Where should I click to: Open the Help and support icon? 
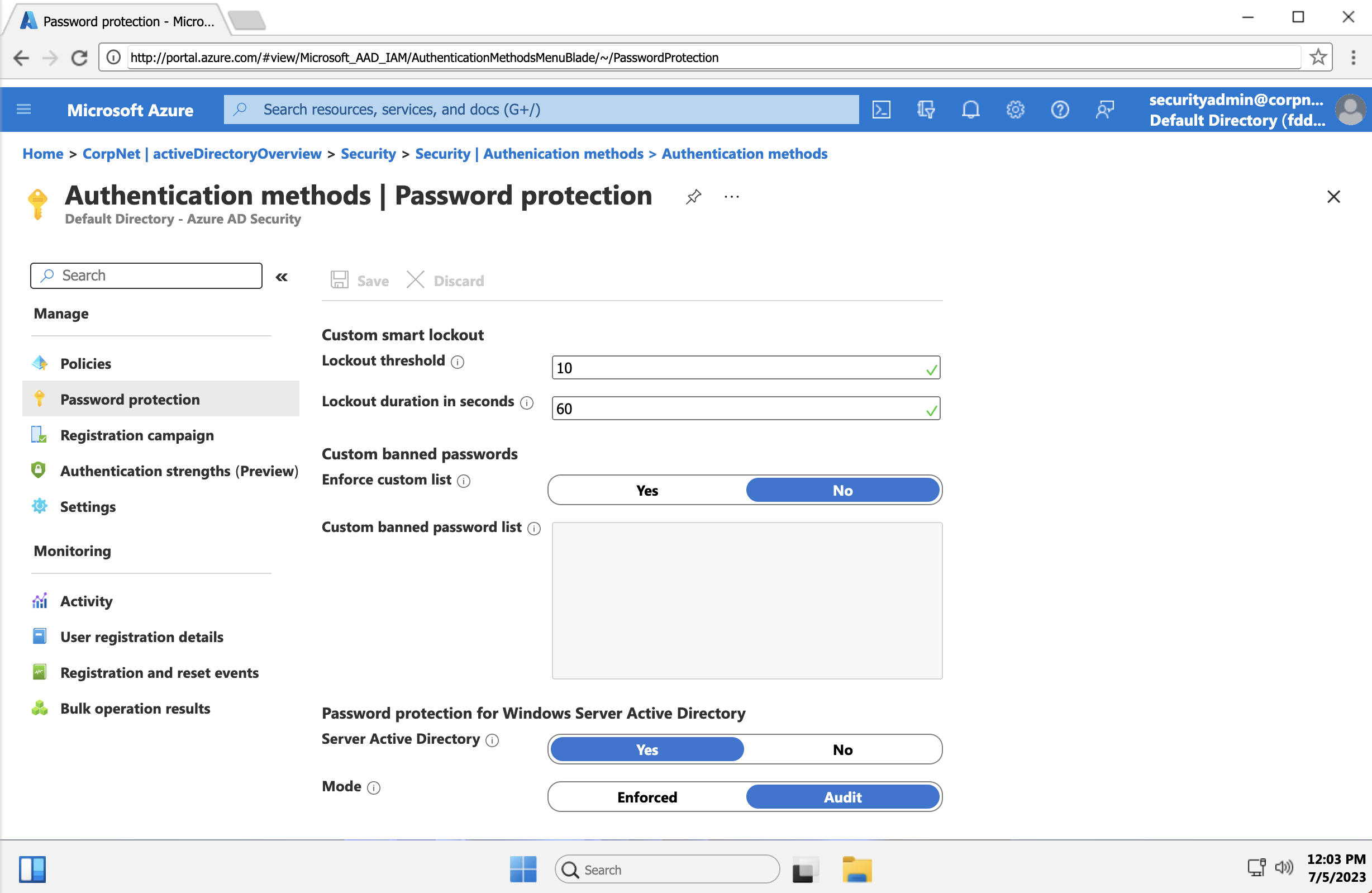(x=1060, y=109)
